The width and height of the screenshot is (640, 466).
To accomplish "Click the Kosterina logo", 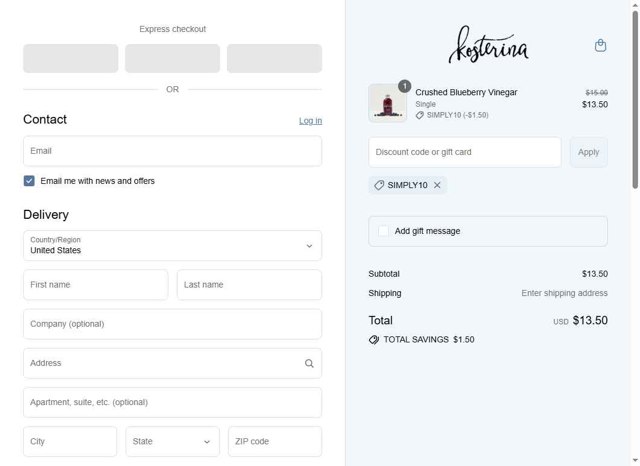I will pyautogui.click(x=488, y=45).
